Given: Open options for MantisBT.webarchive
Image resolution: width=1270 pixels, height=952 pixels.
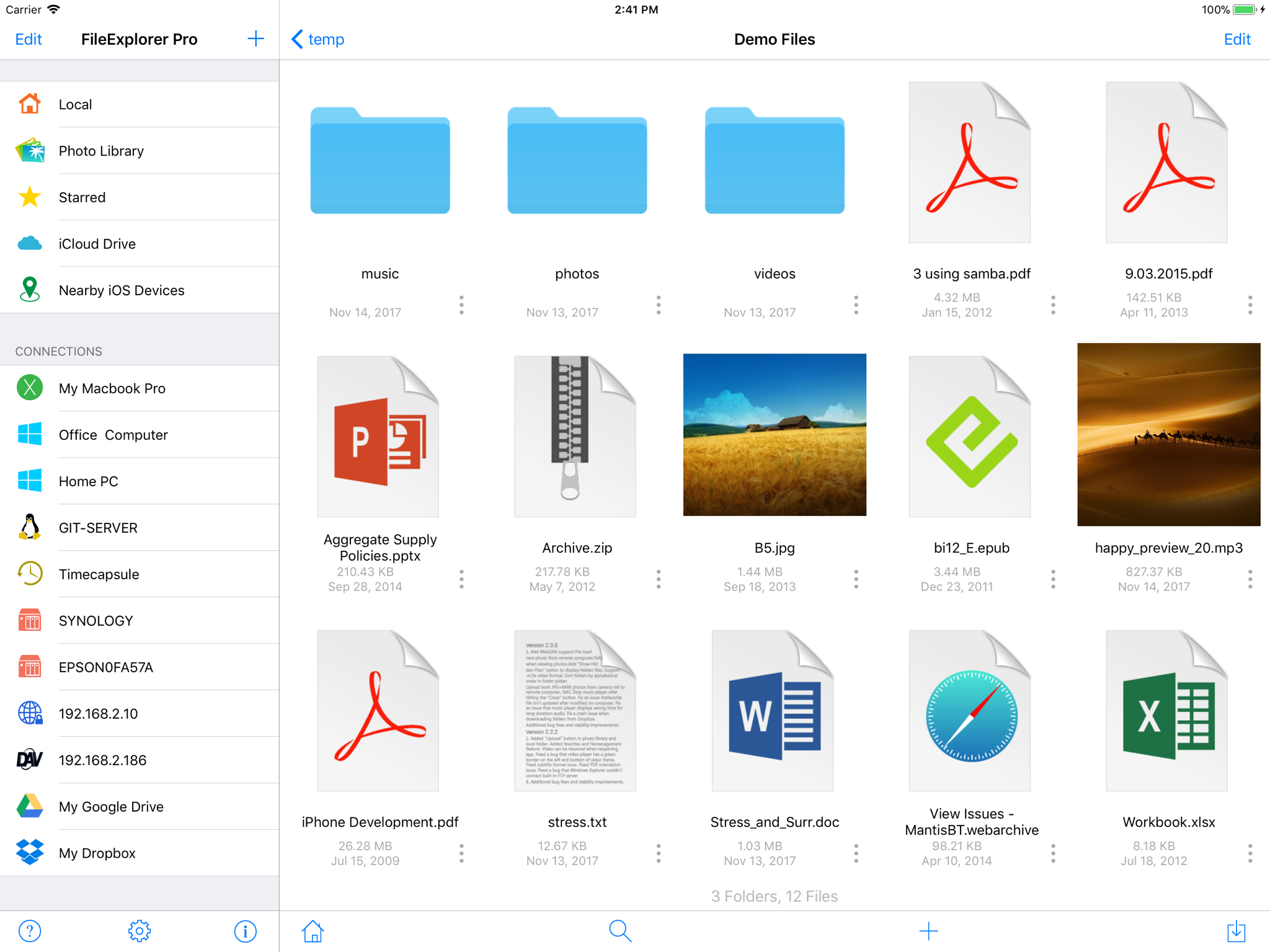Looking at the screenshot, I should click(1053, 853).
